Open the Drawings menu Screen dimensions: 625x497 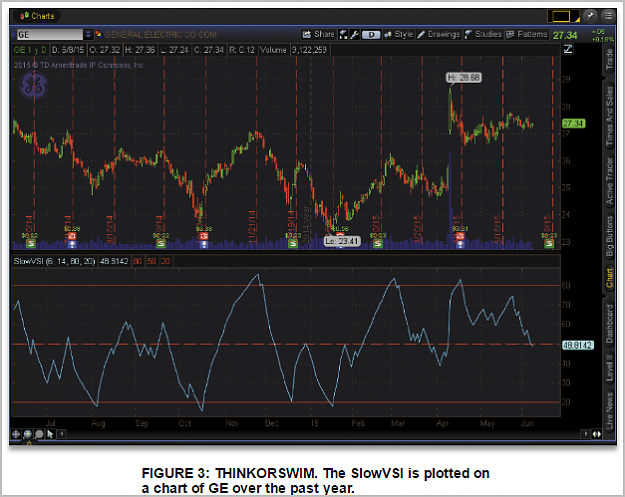438,35
